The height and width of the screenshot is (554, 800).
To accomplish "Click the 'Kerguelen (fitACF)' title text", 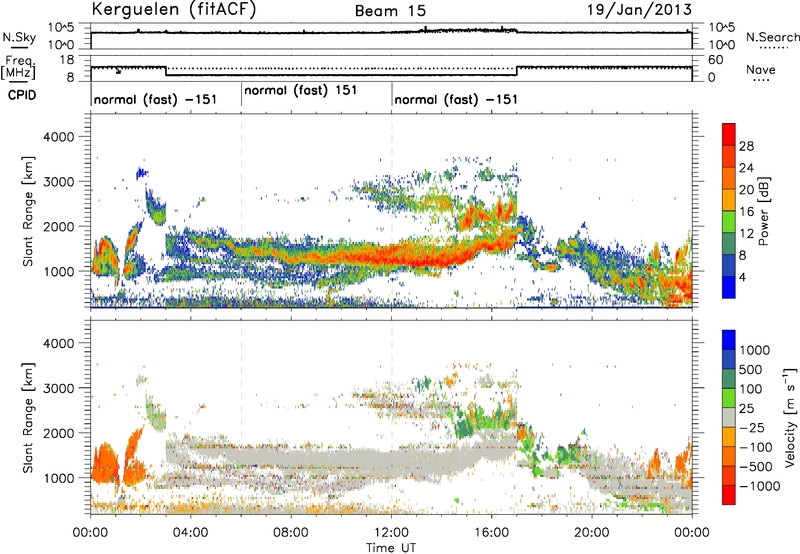I will click(x=173, y=9).
